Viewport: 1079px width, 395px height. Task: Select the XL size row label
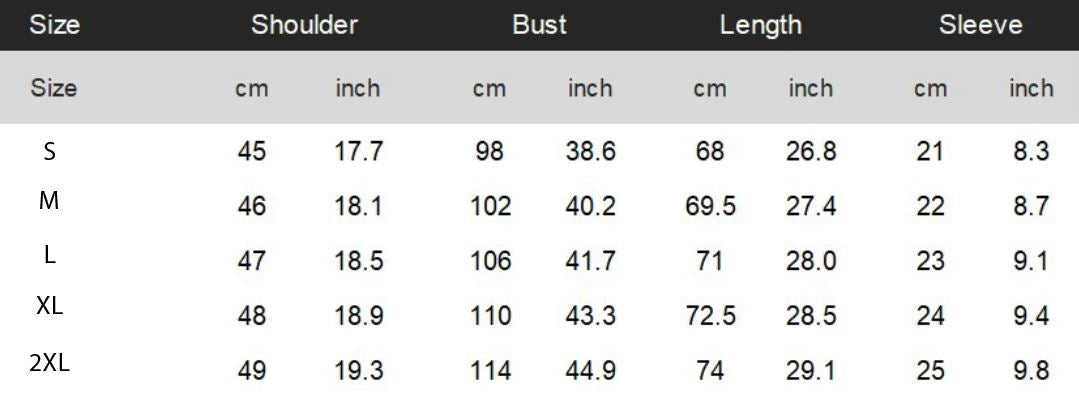click(50, 306)
